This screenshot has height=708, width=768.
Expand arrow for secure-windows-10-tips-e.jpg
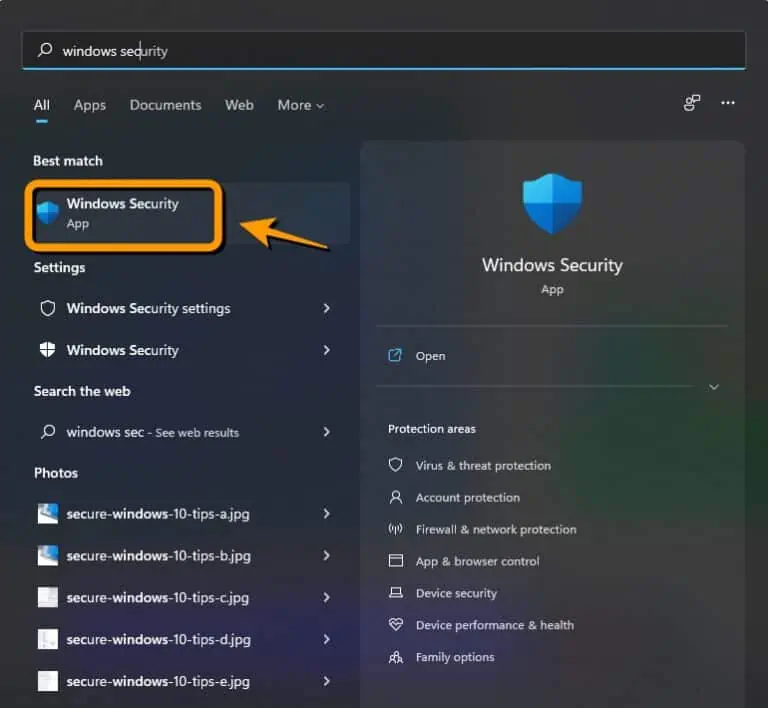coord(326,681)
